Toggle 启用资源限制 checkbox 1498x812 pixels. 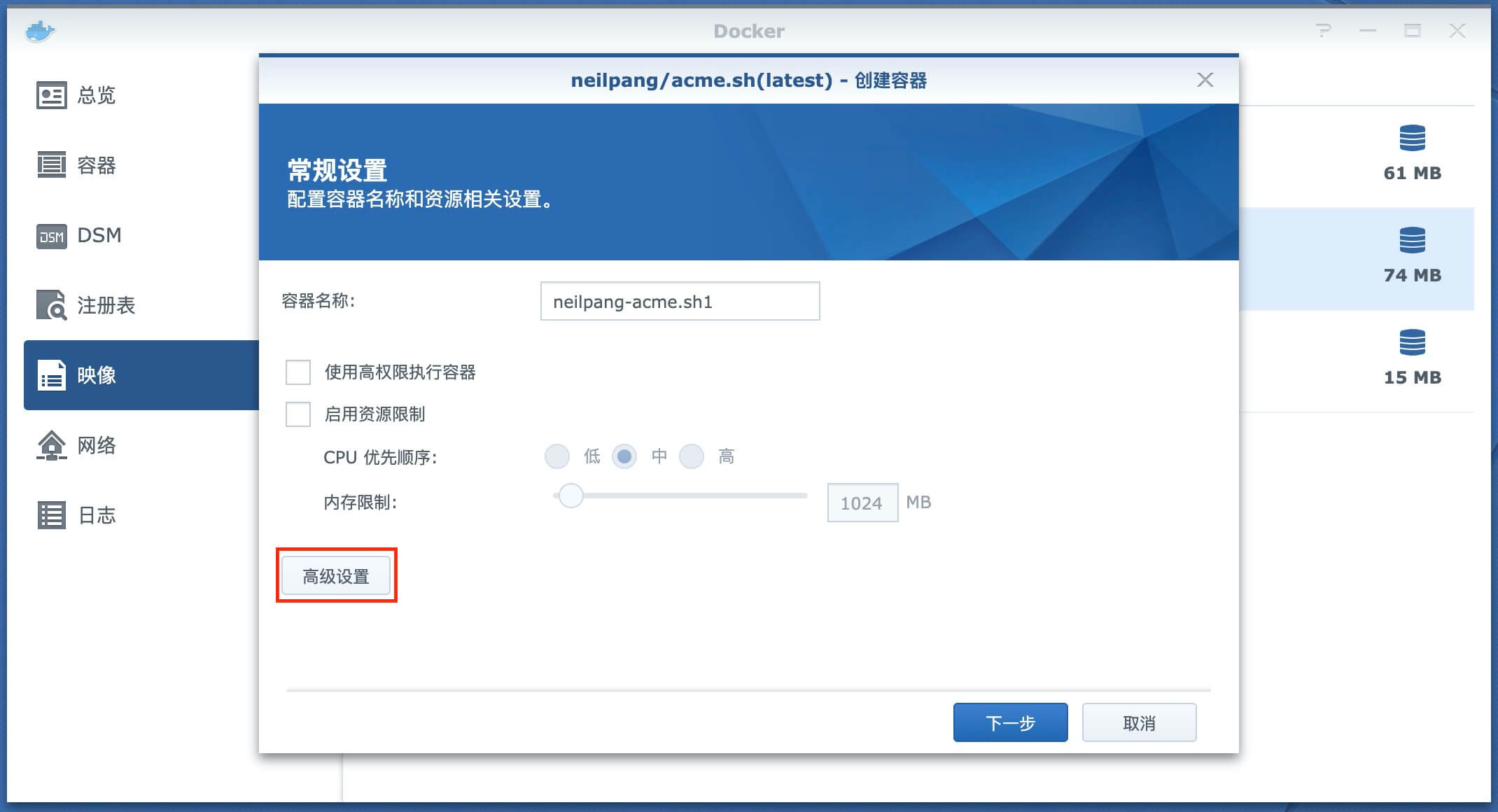click(298, 414)
